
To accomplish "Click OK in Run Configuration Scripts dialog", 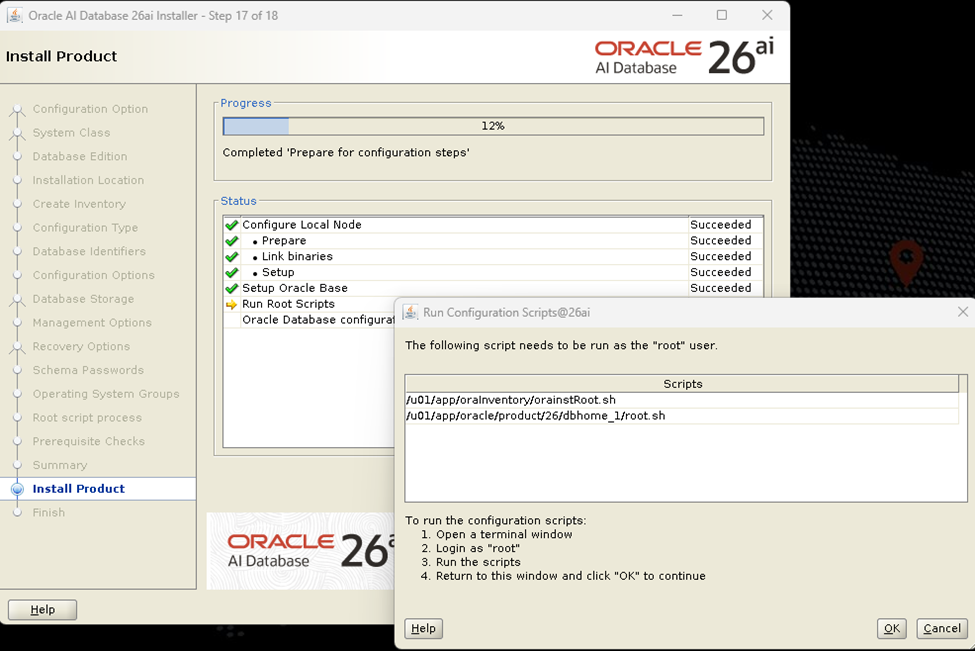I will [892, 628].
